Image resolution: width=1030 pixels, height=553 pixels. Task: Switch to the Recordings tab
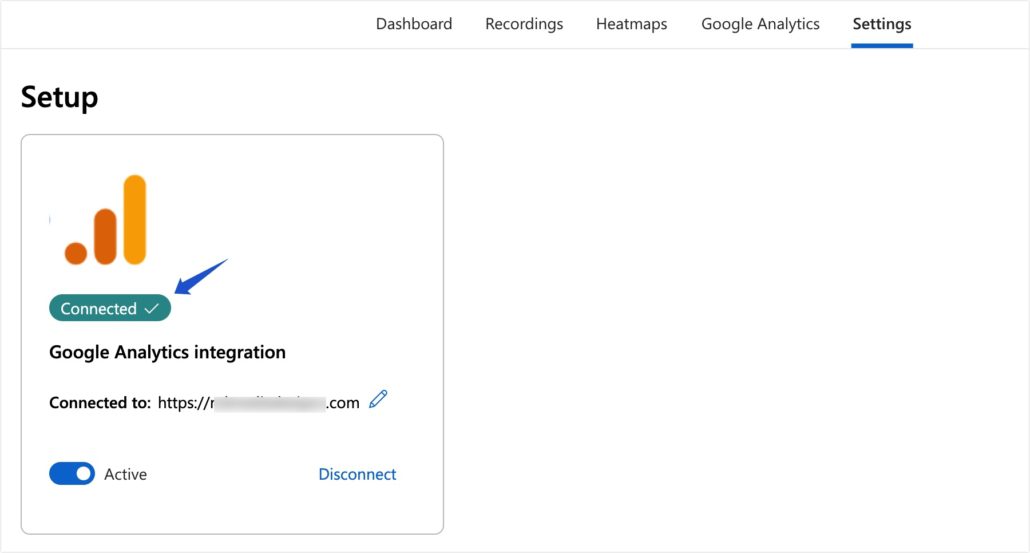tap(524, 24)
